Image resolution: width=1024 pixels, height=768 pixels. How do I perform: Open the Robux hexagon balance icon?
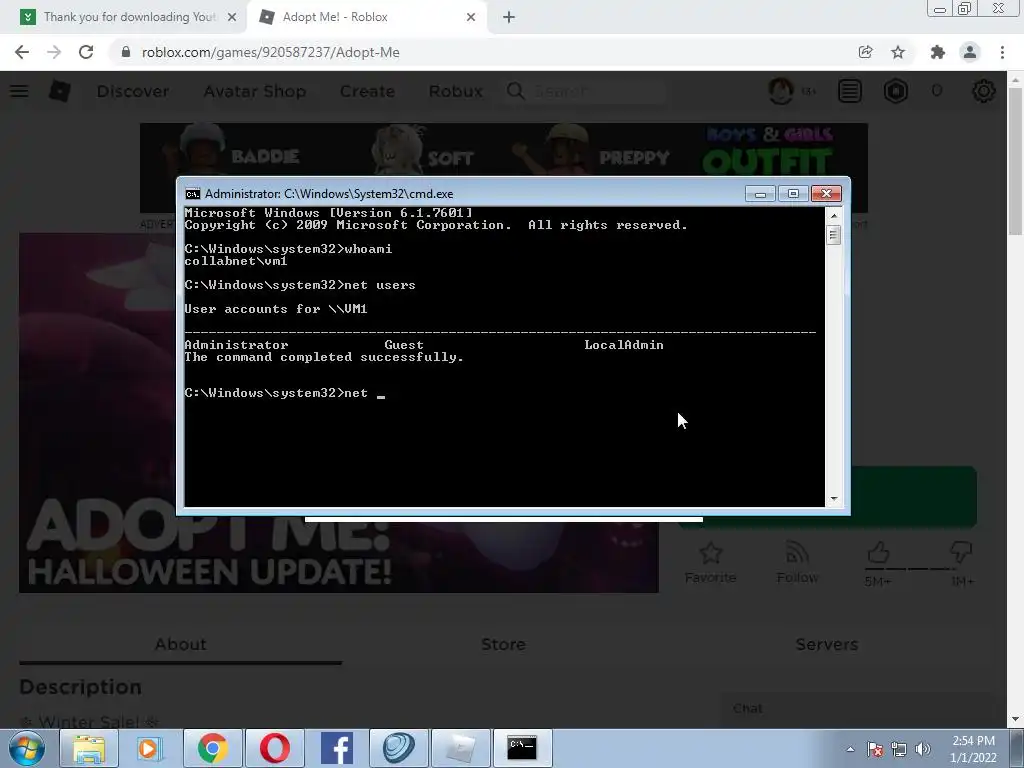click(x=896, y=91)
